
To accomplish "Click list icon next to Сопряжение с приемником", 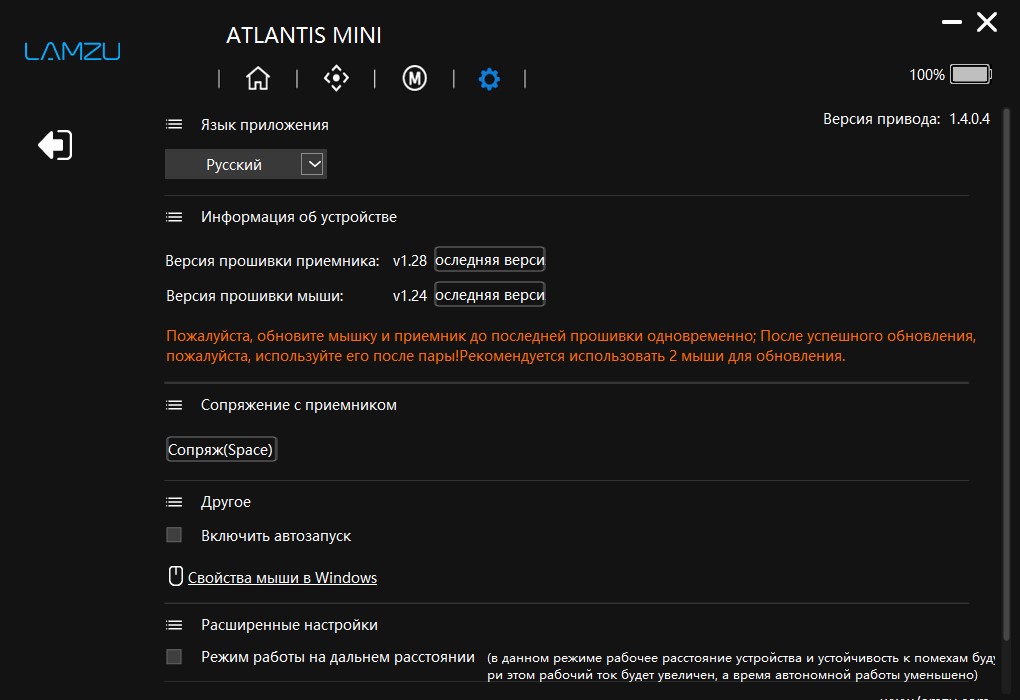I will 174,405.
